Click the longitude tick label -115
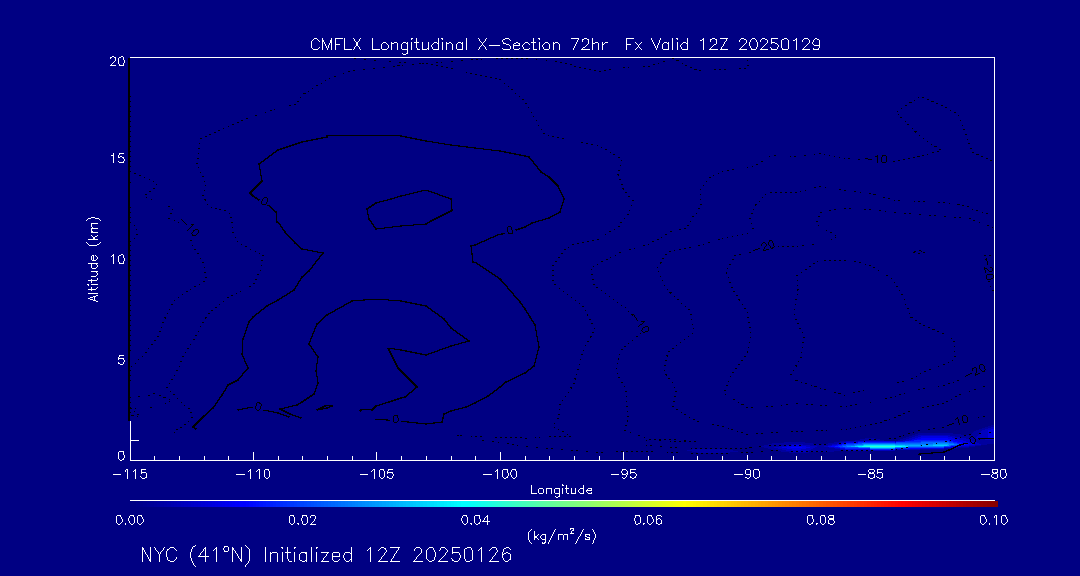 (x=130, y=475)
